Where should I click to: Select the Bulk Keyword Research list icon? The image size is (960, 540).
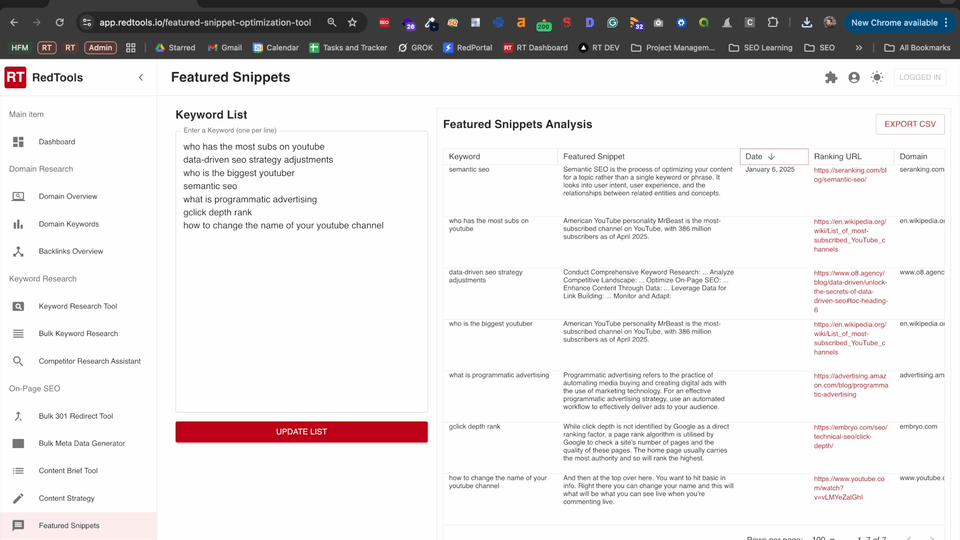click(x=18, y=334)
